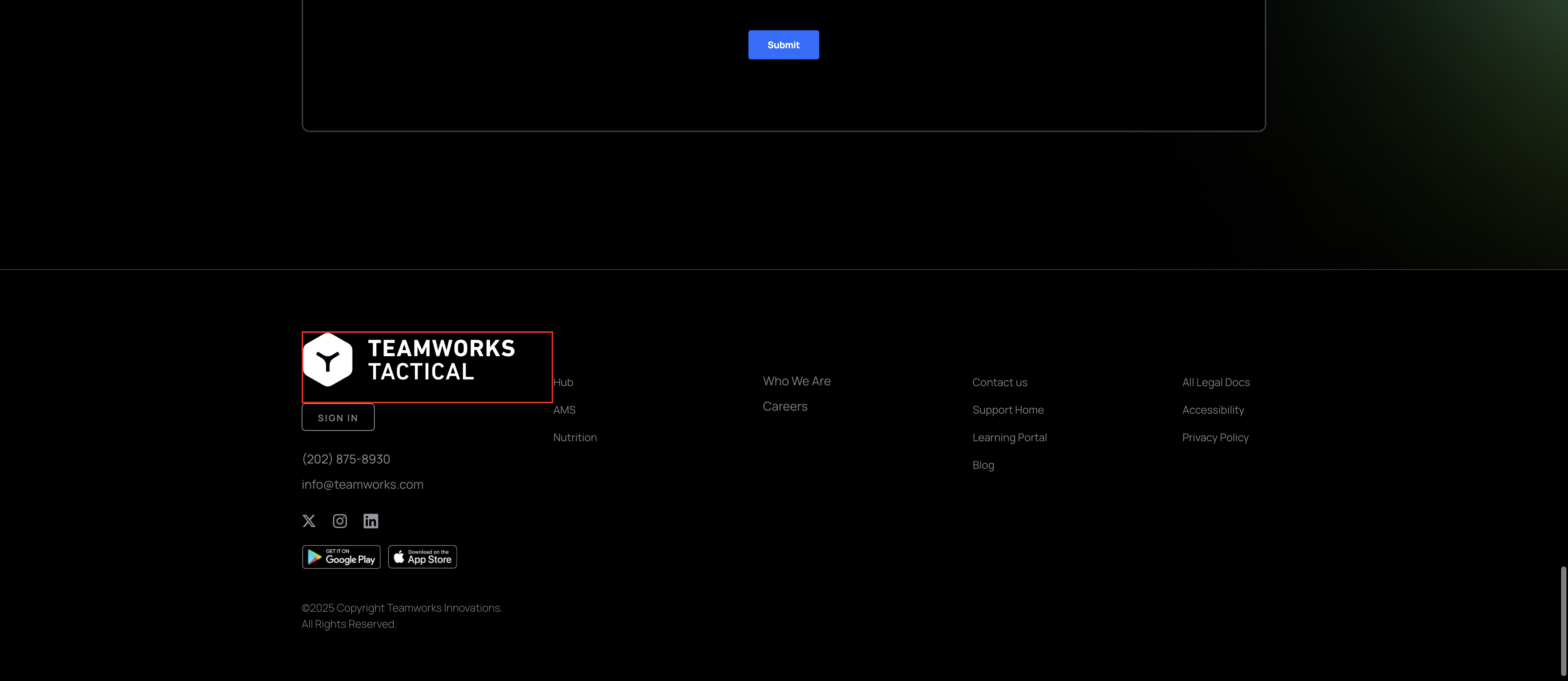Go to the Nutrition link

tap(575, 437)
